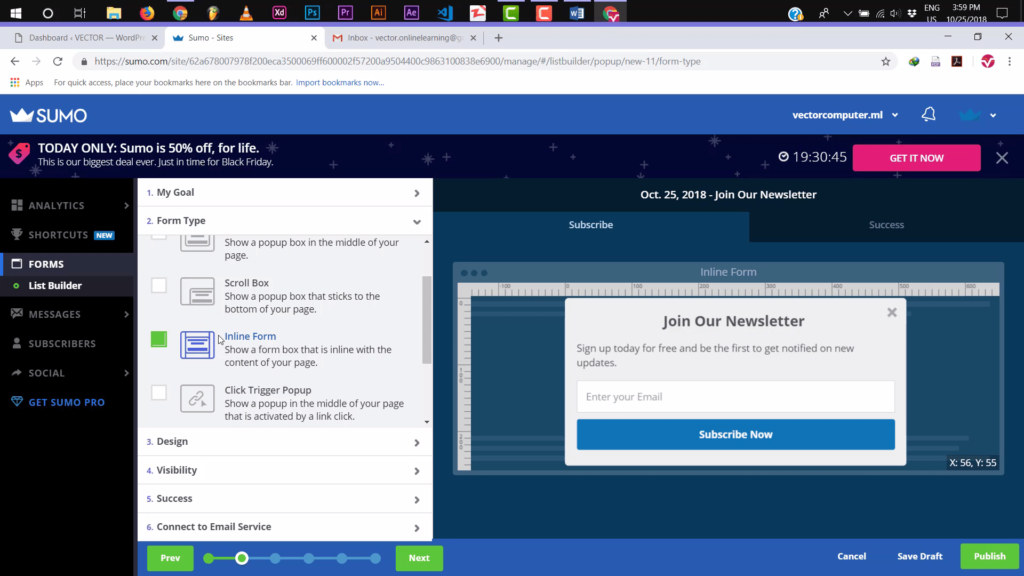The height and width of the screenshot is (576, 1024).
Task: Jump to the last step dot
Action: [x=375, y=558]
